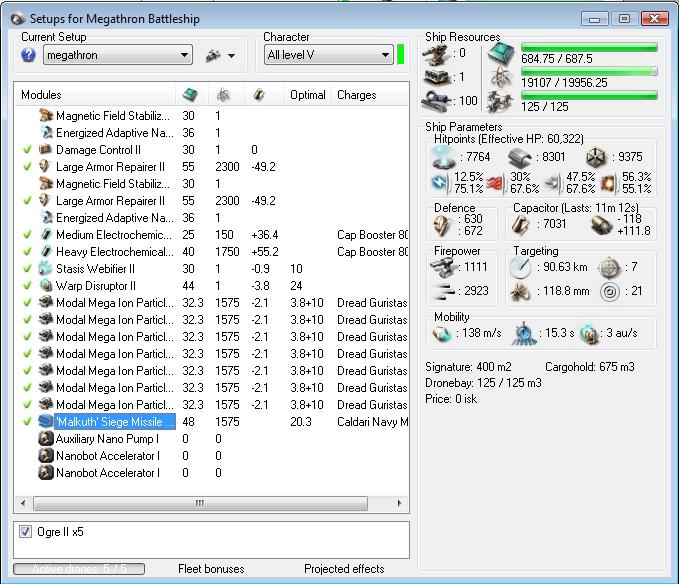Click the drone bandwidth icon beside 125 / 125
This screenshot has height=584, width=679.
pos(501,102)
